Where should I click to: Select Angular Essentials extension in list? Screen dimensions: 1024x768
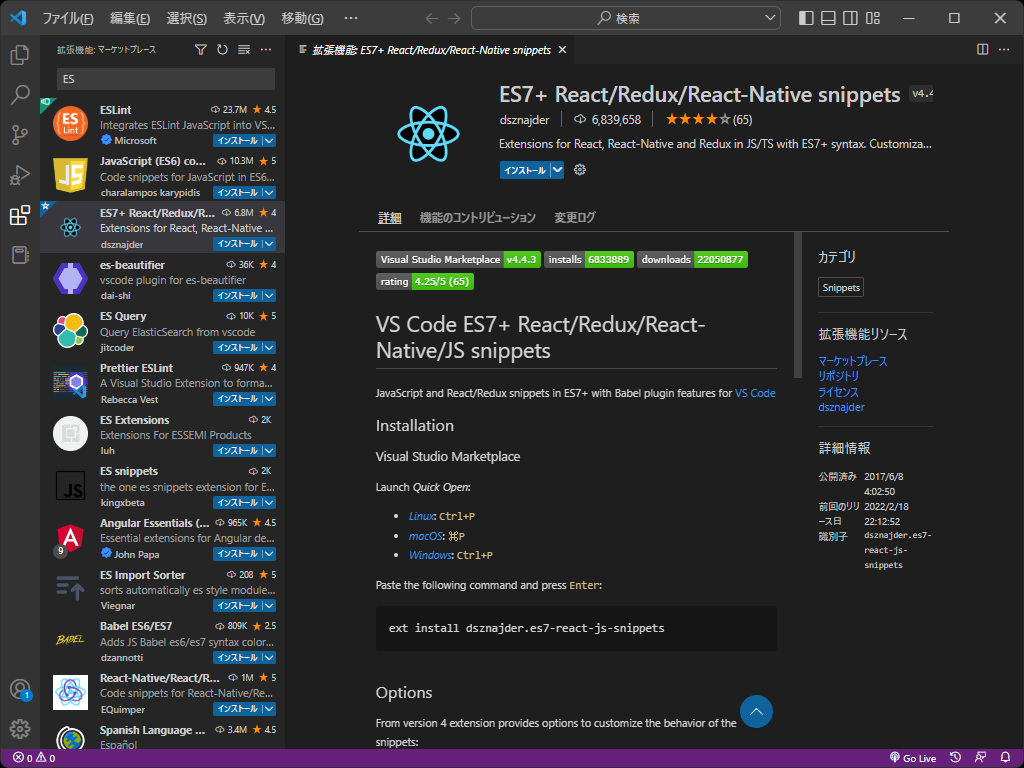pos(162,538)
